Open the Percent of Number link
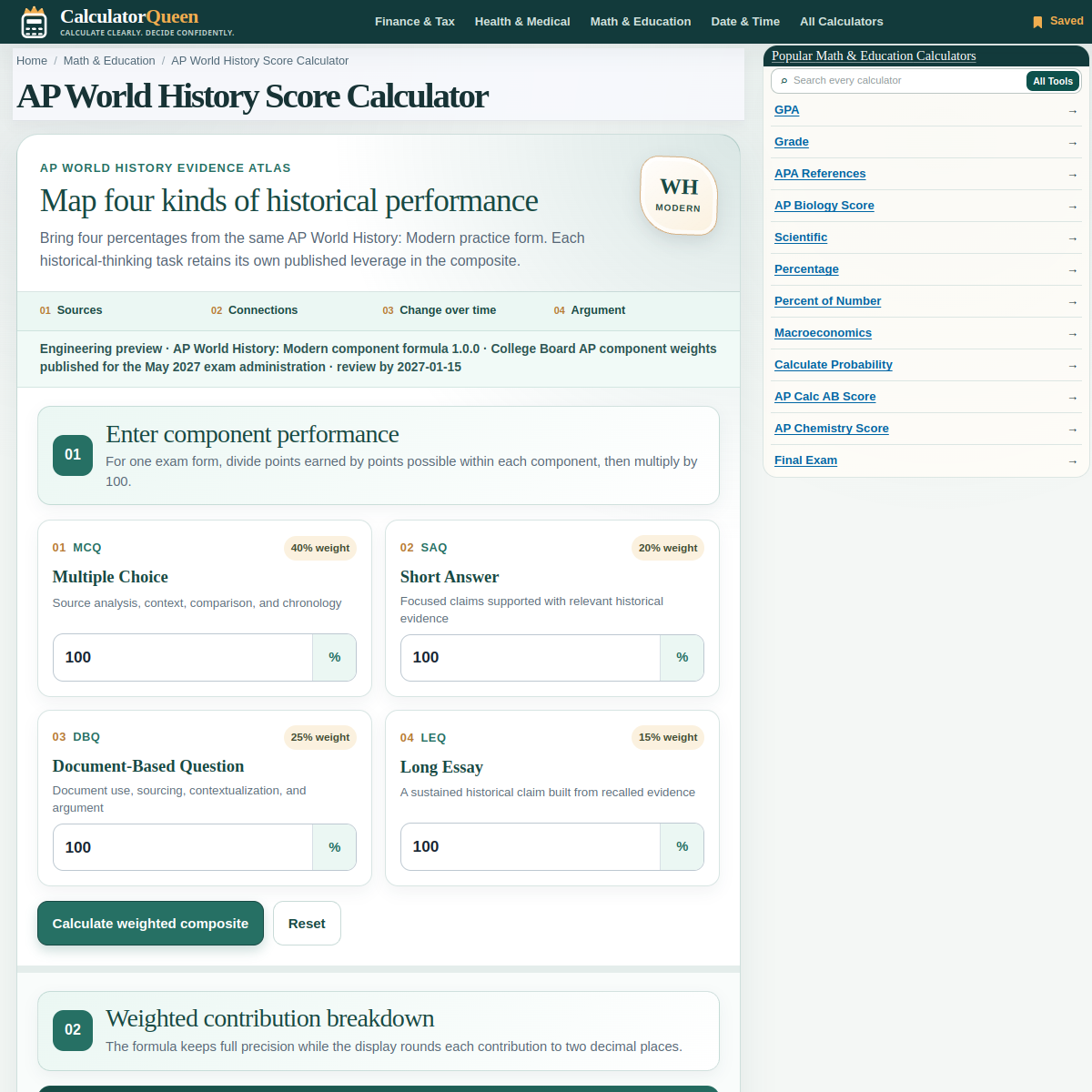The width and height of the screenshot is (1092, 1092). coord(827,301)
